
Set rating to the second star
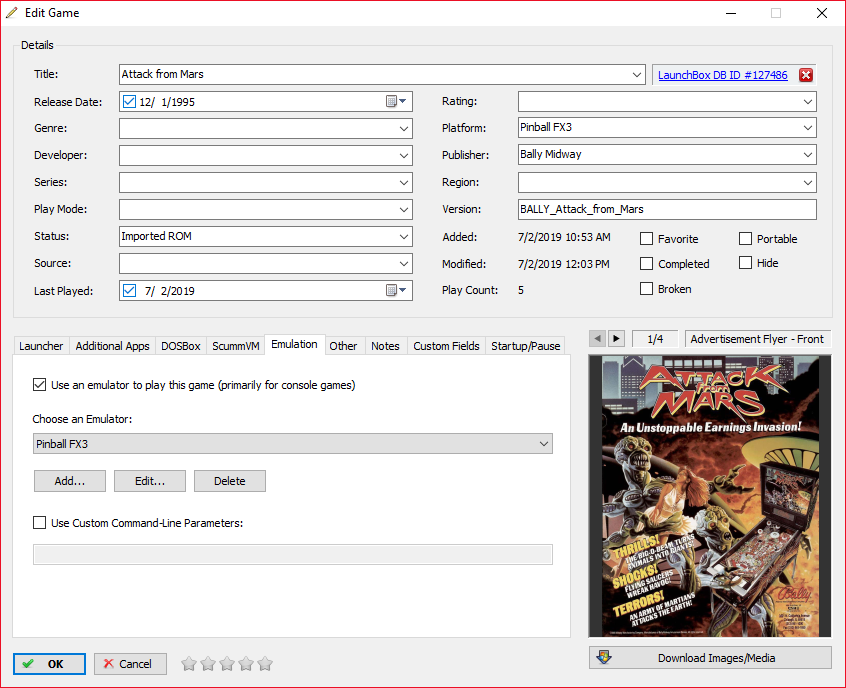click(x=208, y=664)
